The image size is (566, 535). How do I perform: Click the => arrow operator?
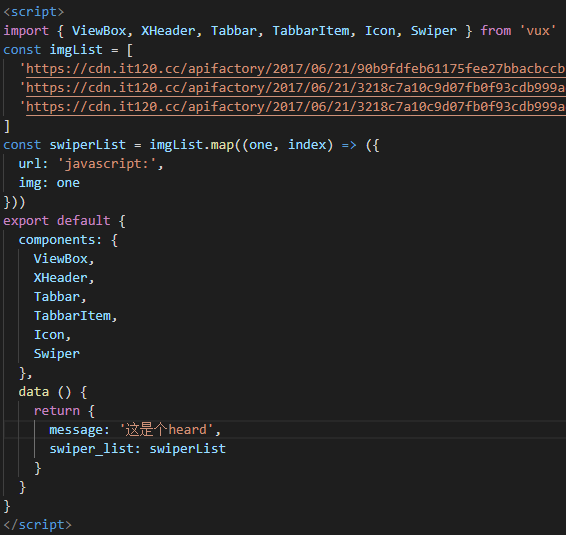349,145
